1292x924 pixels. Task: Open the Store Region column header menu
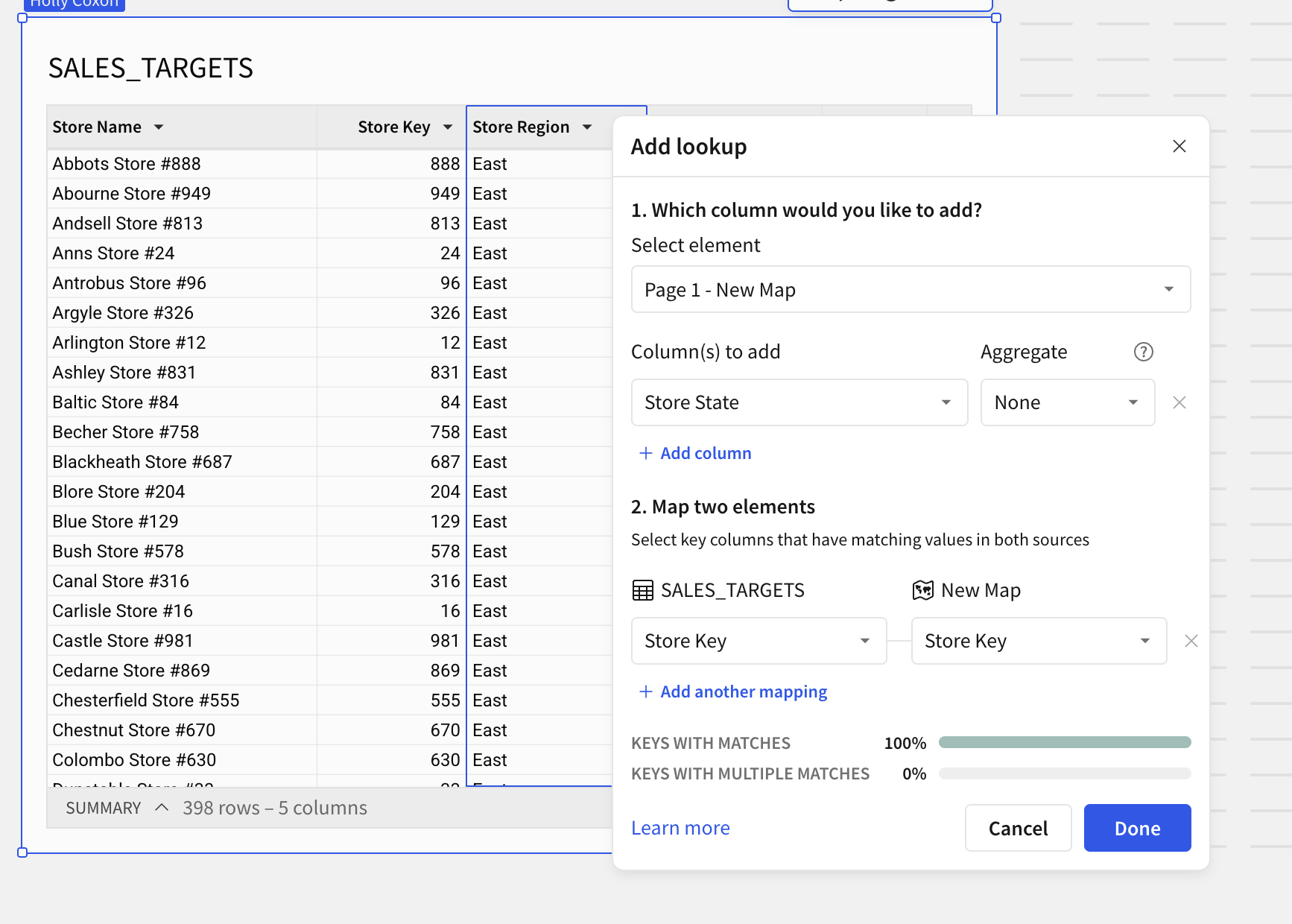588,127
